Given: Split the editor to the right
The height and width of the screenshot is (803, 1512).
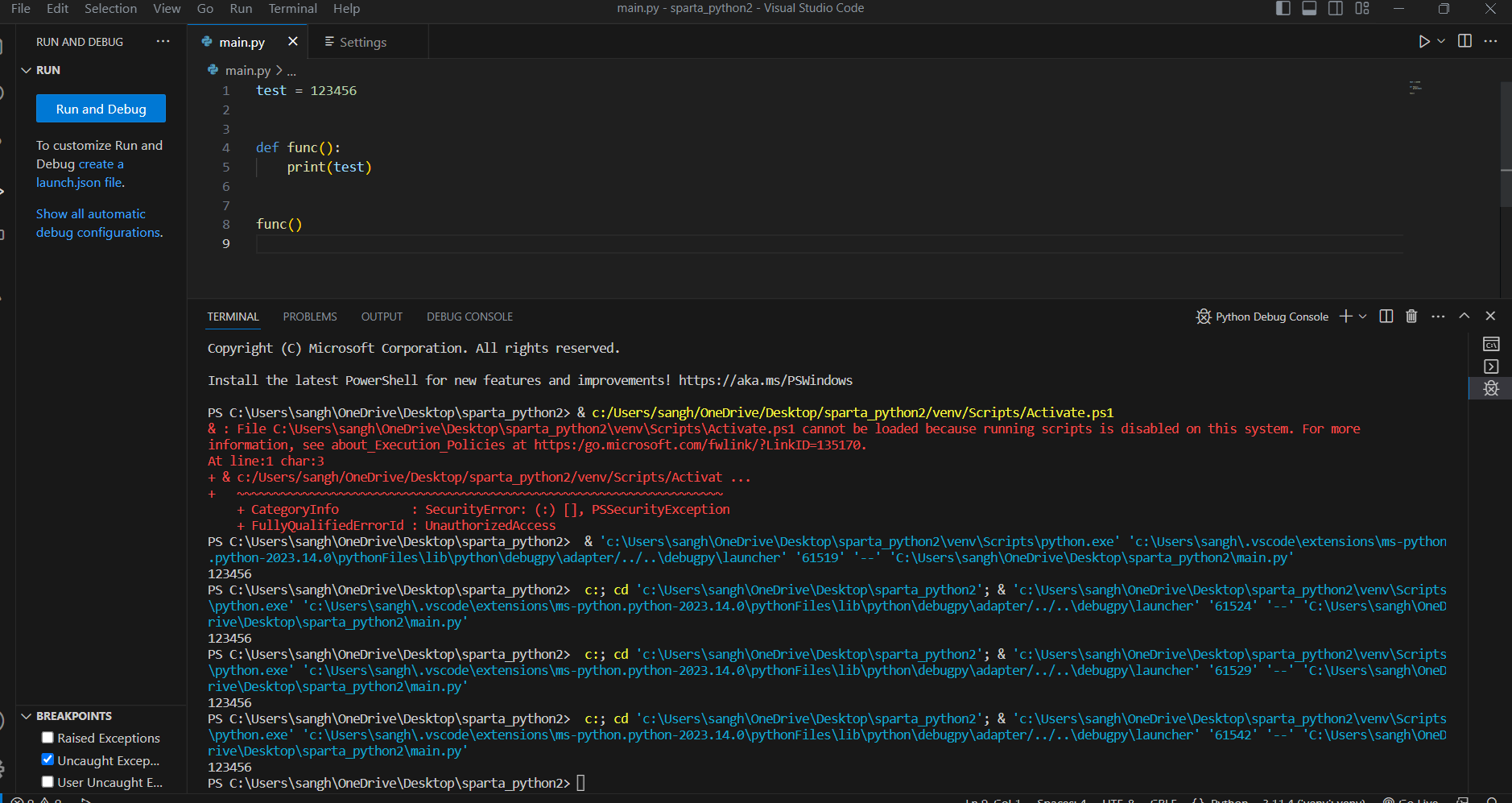Looking at the screenshot, I should point(1464,41).
